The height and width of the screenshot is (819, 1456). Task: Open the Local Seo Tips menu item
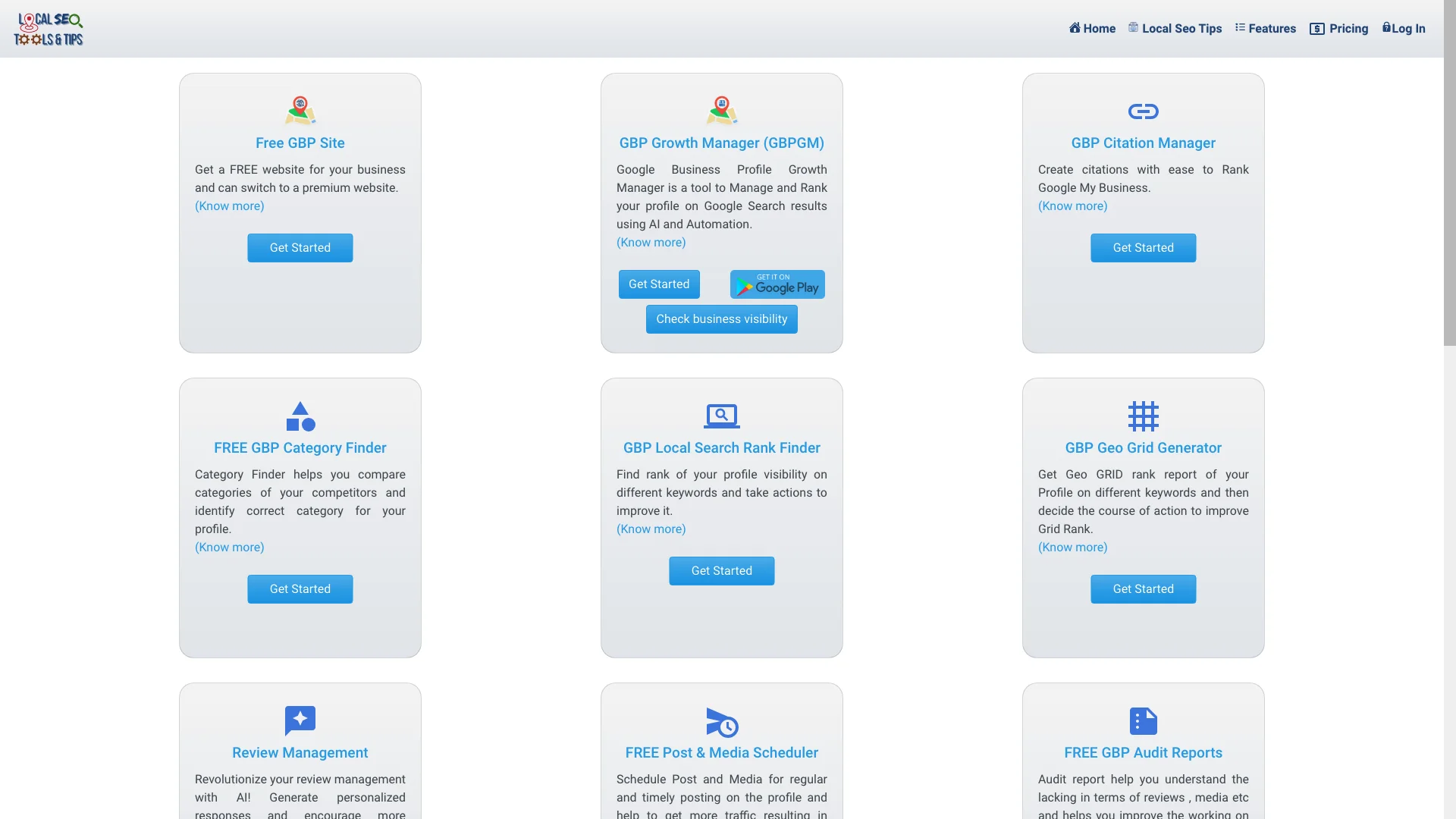[x=1174, y=29]
